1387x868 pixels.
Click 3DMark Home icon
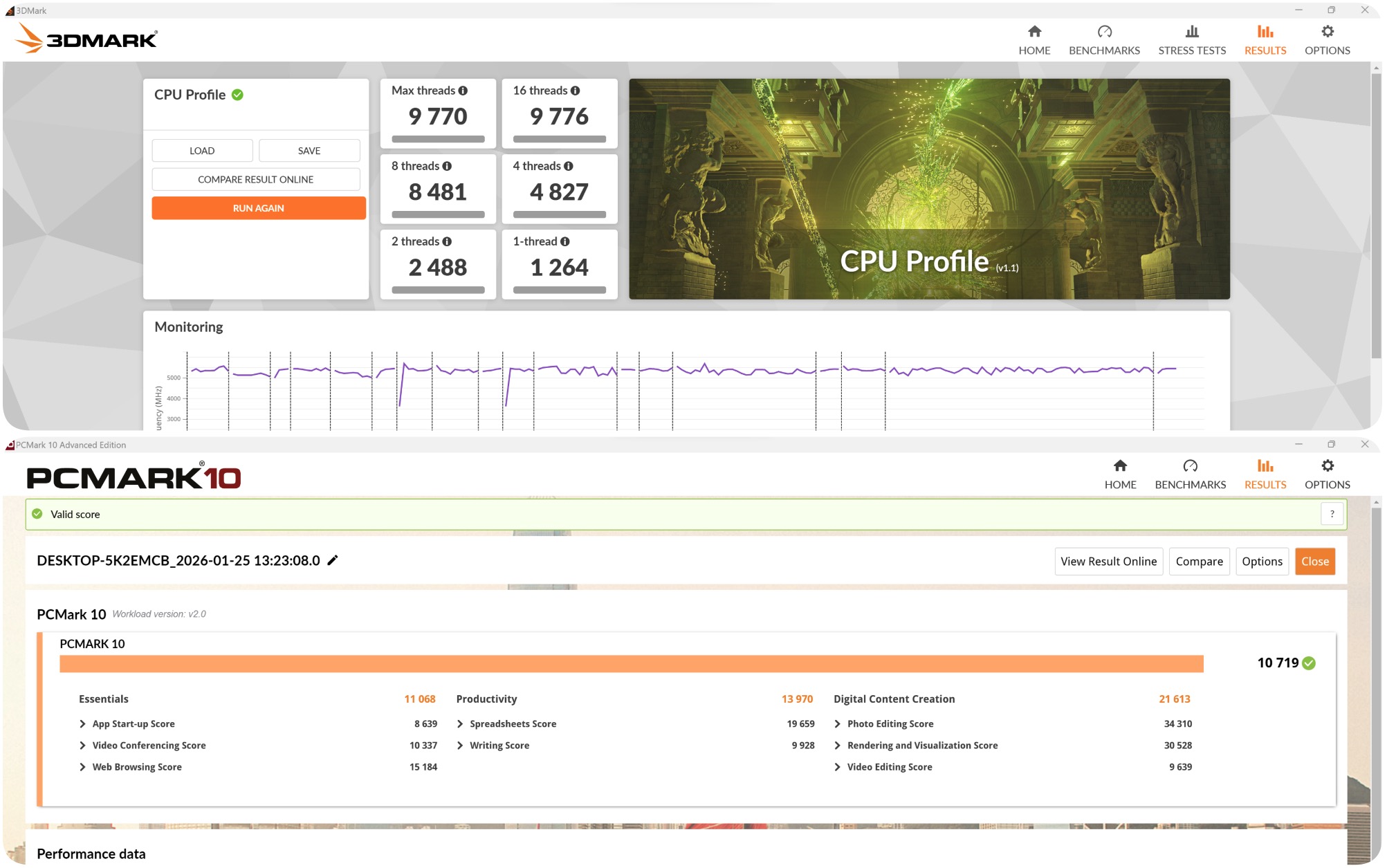click(1034, 32)
